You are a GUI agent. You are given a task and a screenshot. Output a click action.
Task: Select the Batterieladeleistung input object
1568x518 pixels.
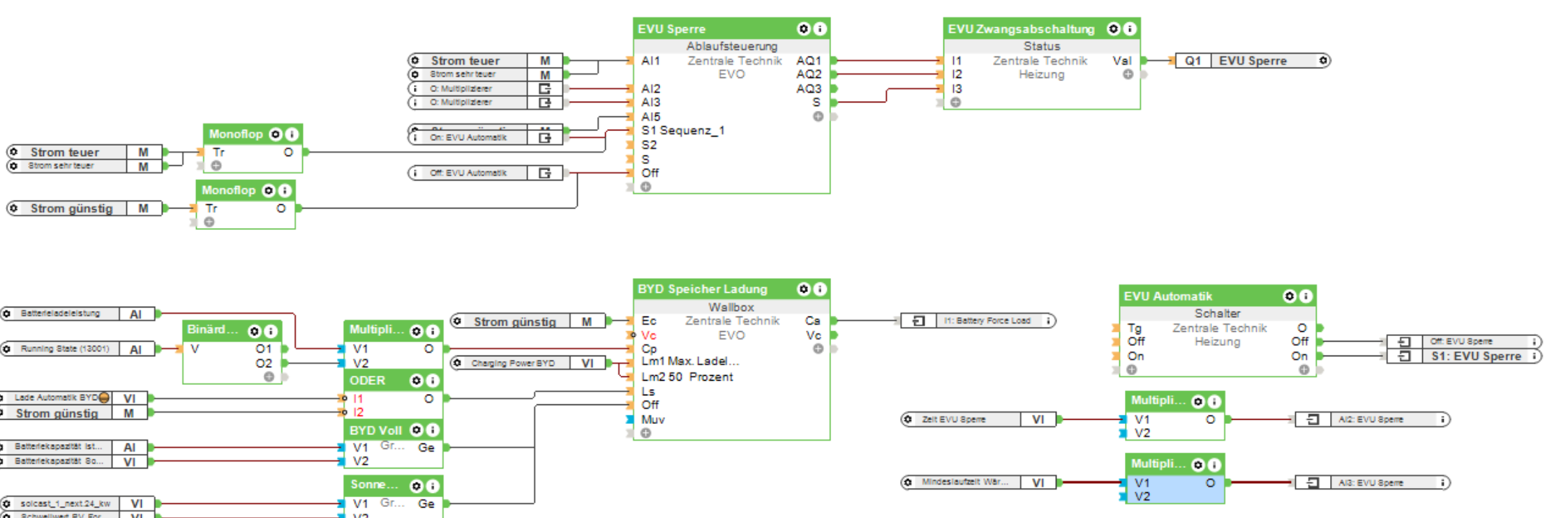(77, 314)
